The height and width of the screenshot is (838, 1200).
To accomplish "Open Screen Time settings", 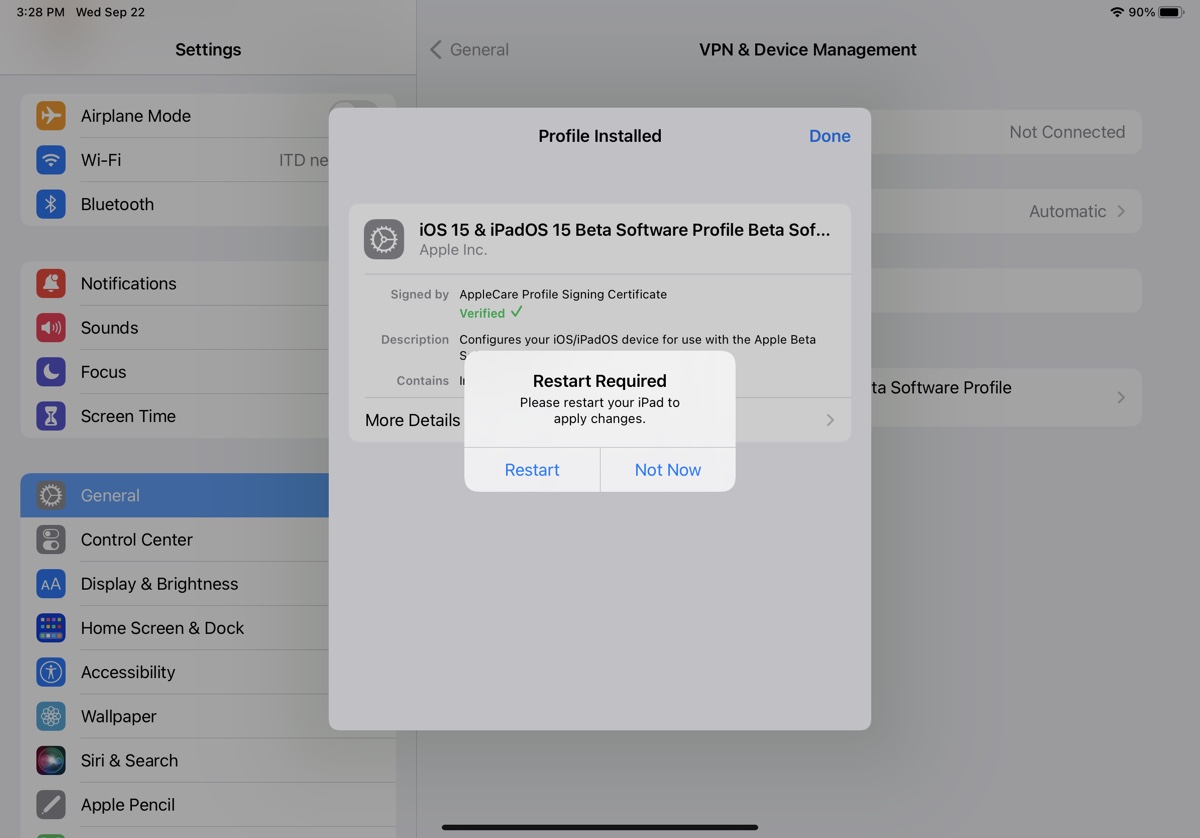I will tap(208, 415).
